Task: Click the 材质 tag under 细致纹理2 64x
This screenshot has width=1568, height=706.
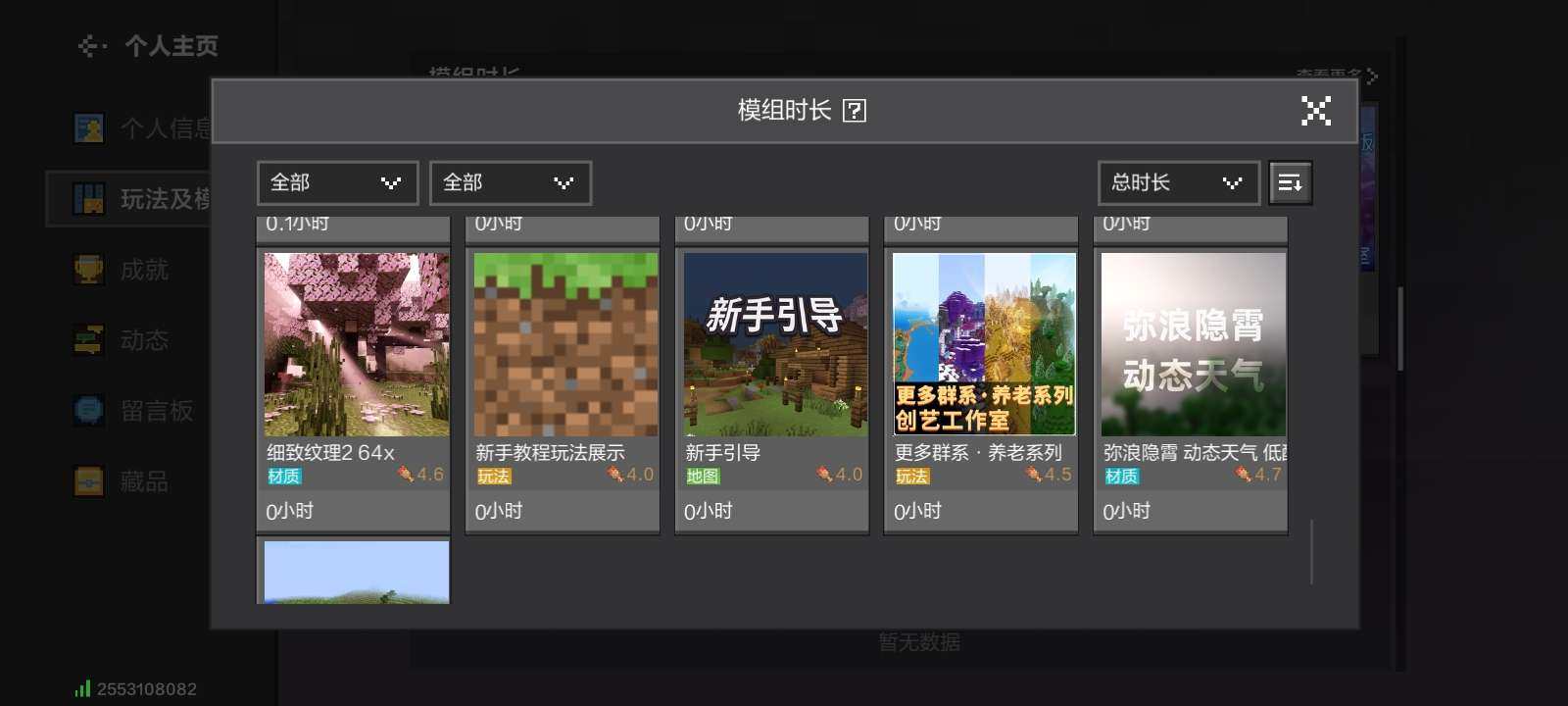Action: tap(284, 477)
